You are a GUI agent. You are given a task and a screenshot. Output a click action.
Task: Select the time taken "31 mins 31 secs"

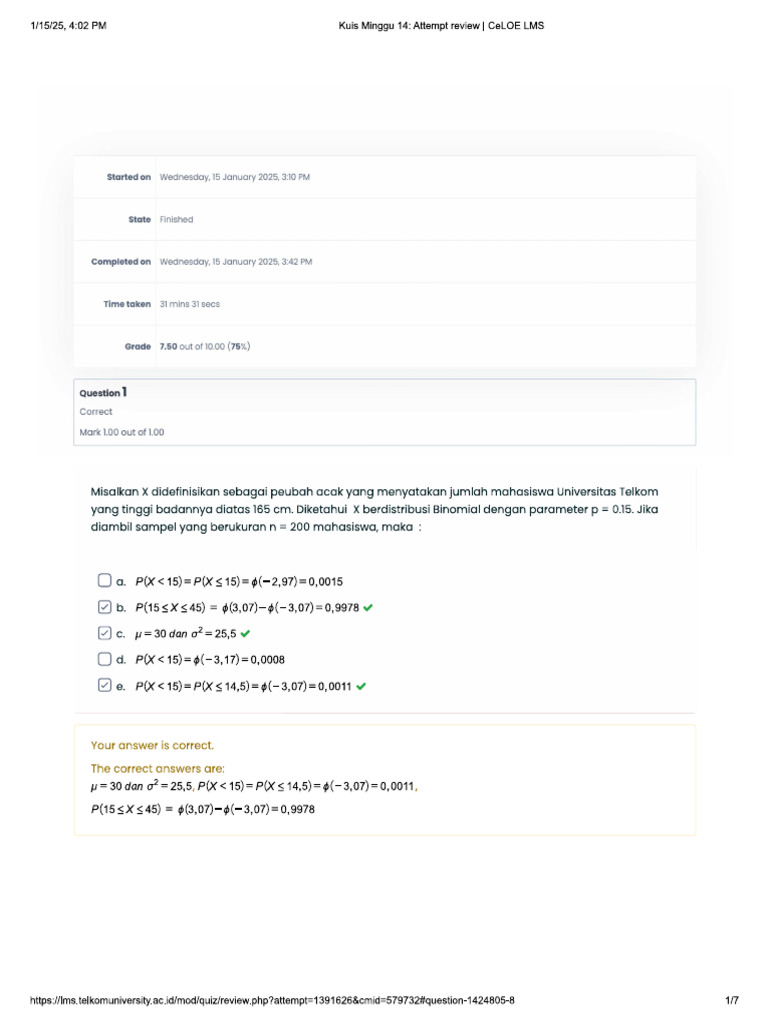click(x=190, y=304)
